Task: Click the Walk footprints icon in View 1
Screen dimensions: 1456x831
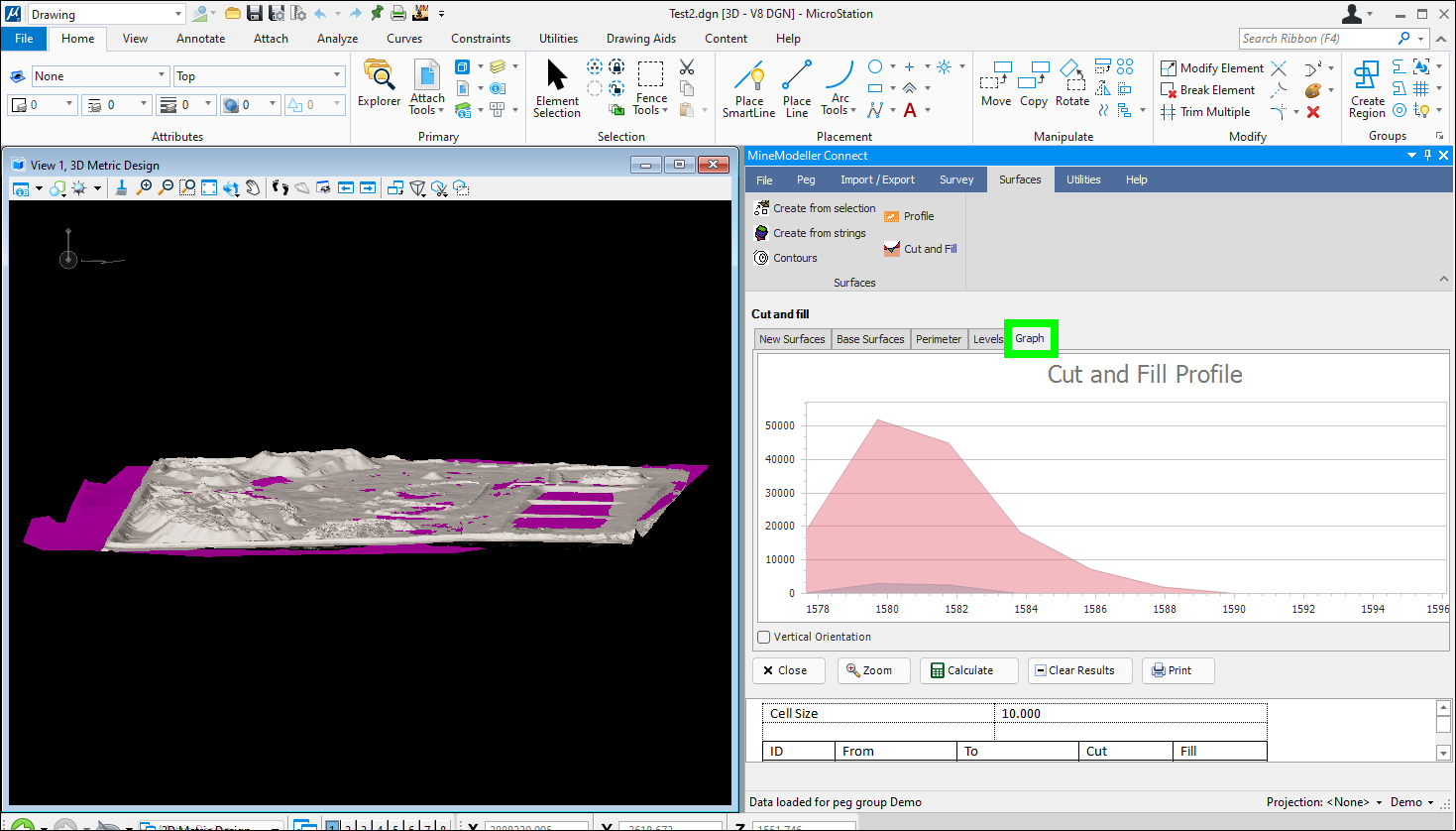Action: [x=280, y=188]
